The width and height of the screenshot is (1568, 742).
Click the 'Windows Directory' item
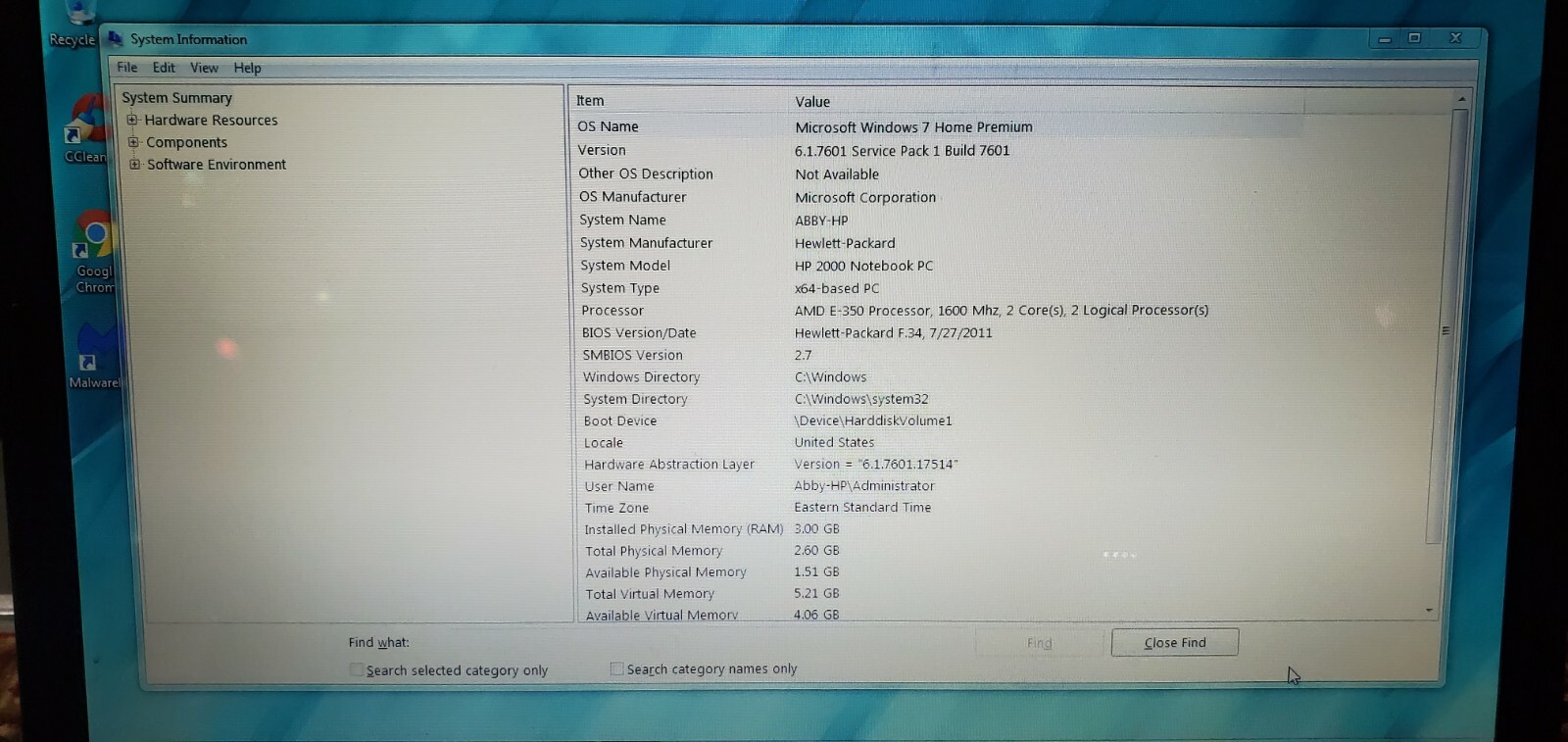click(x=642, y=376)
